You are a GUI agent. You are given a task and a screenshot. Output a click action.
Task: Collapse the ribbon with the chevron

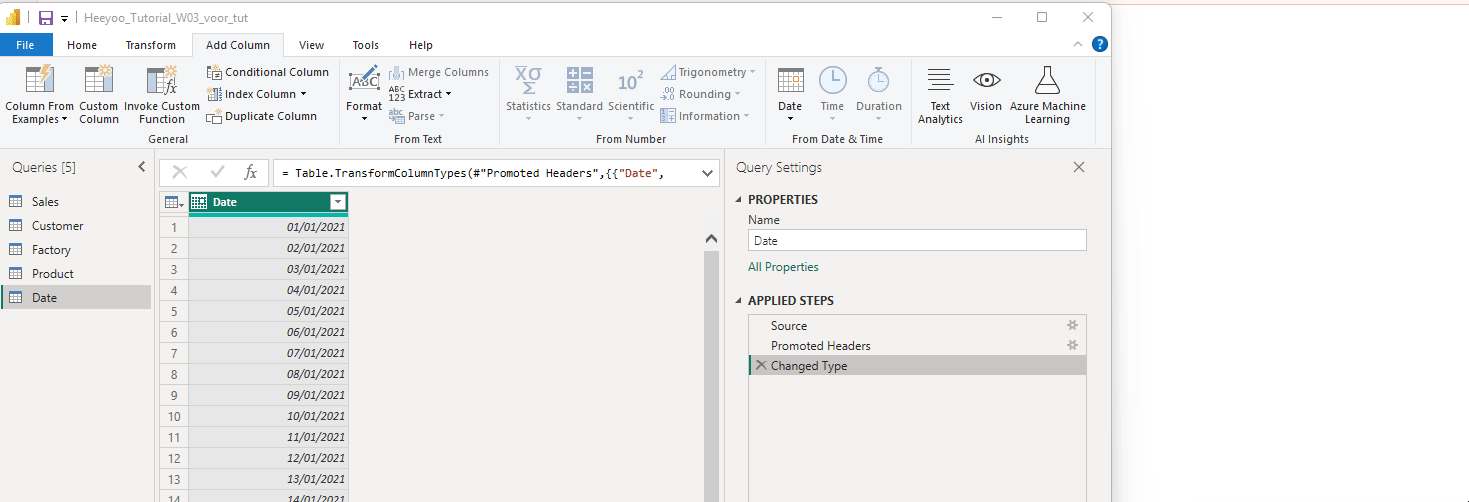[x=1078, y=44]
